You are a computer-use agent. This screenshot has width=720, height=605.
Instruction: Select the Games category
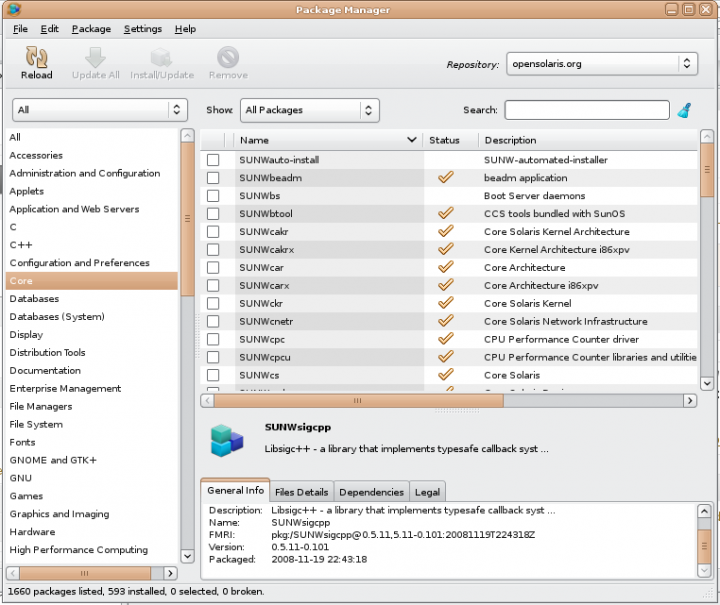[x=92, y=496]
